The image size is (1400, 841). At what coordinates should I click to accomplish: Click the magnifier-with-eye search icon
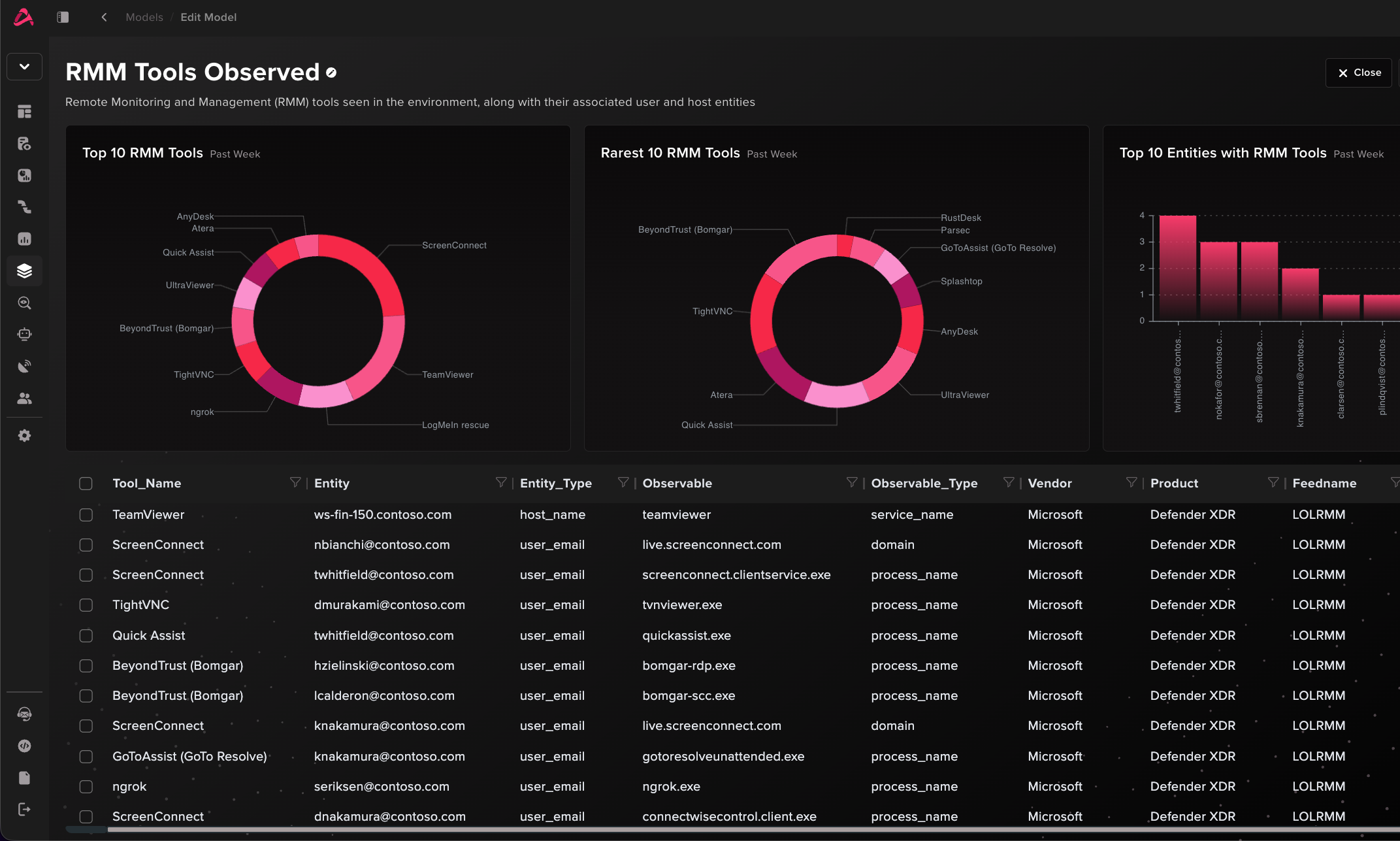(x=24, y=303)
